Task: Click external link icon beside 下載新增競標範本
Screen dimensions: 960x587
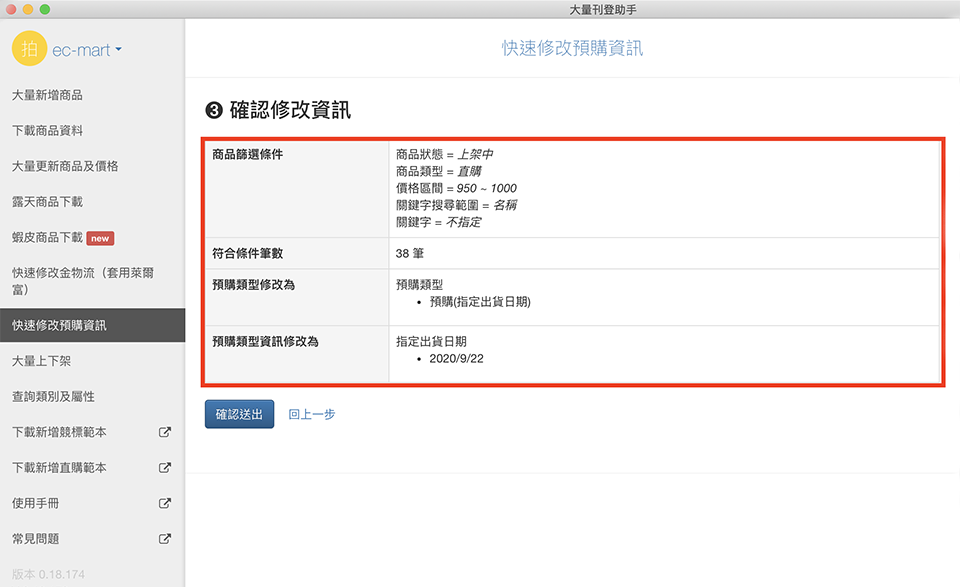Action: [165, 432]
